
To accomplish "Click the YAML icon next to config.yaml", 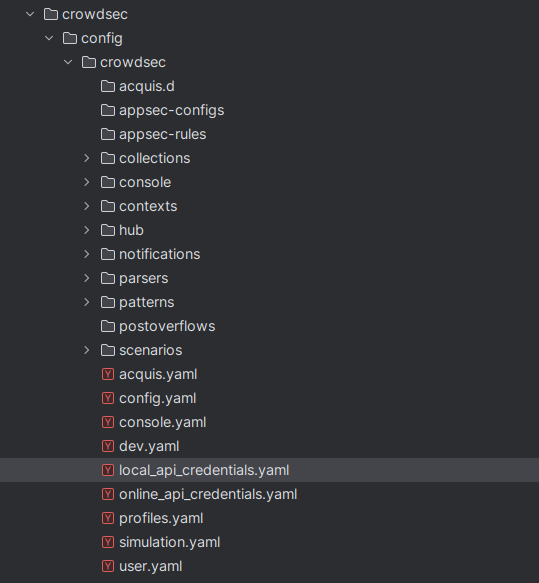I will point(108,398).
